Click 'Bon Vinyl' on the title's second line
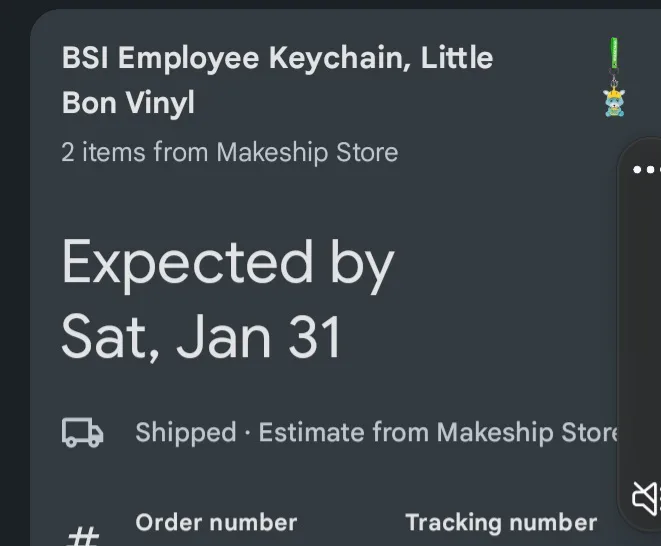The width and height of the screenshot is (661, 546). (x=128, y=102)
